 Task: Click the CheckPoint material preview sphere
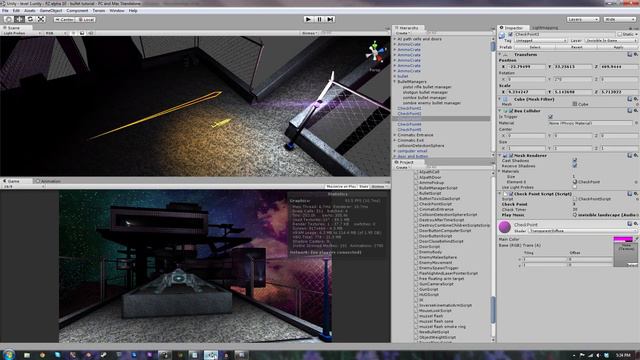505,227
